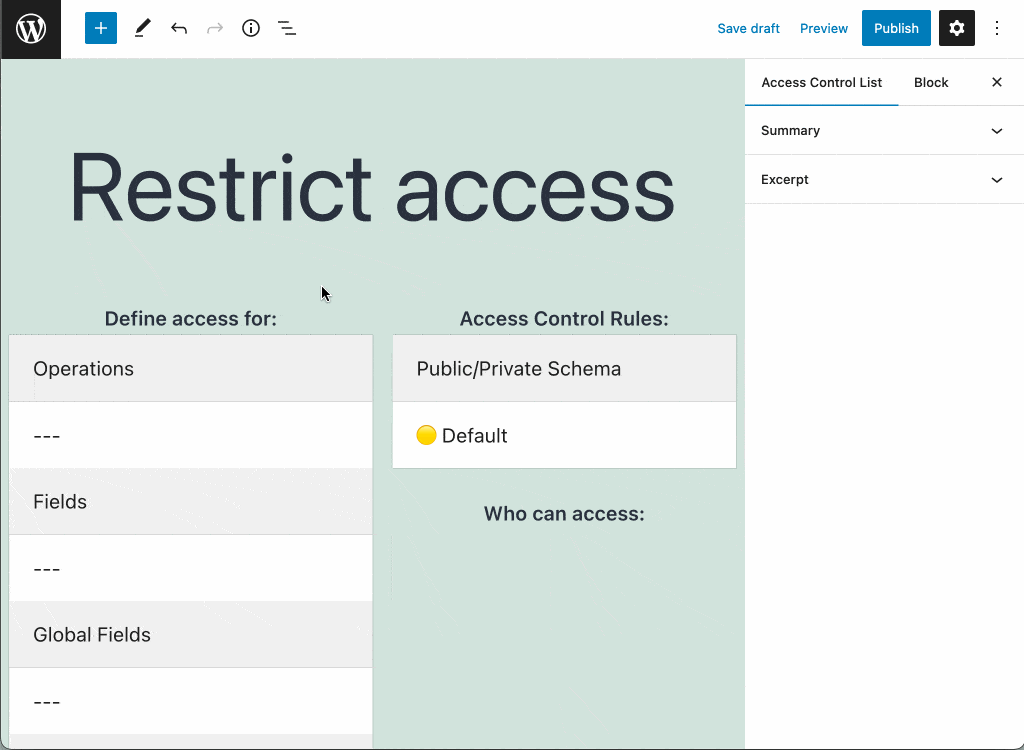Image resolution: width=1024 pixels, height=750 pixels.
Task: Click the WordPress logo icon
Action: 31,29
